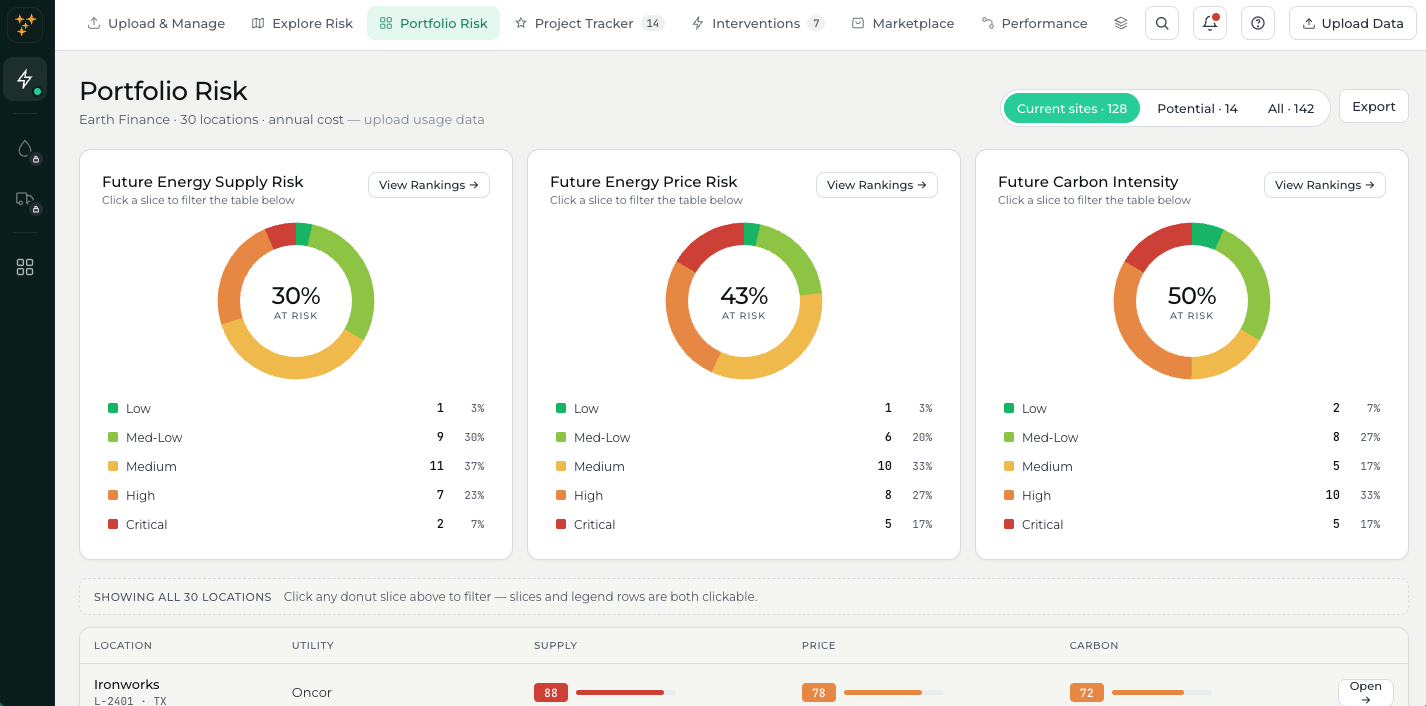This screenshot has width=1426, height=706.
Task: Go to the Marketplace tab
Action: 903,23
